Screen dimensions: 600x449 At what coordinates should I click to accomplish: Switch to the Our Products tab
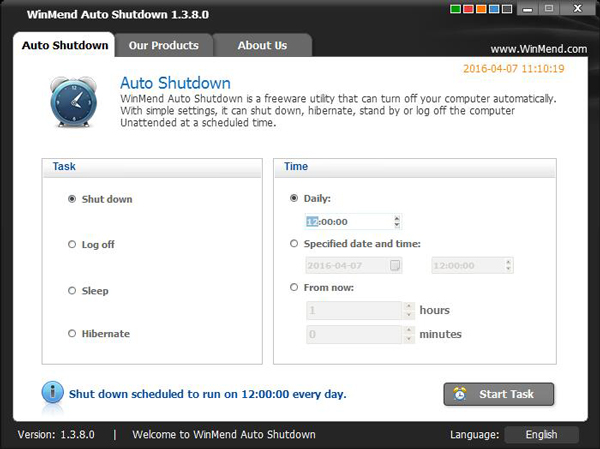(x=164, y=45)
